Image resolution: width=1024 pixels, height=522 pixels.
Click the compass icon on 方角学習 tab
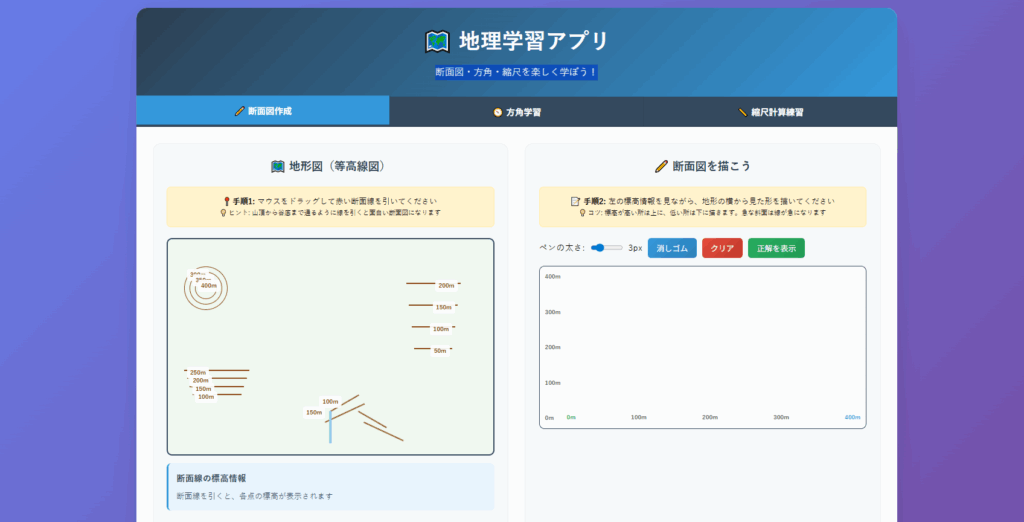[x=497, y=112]
